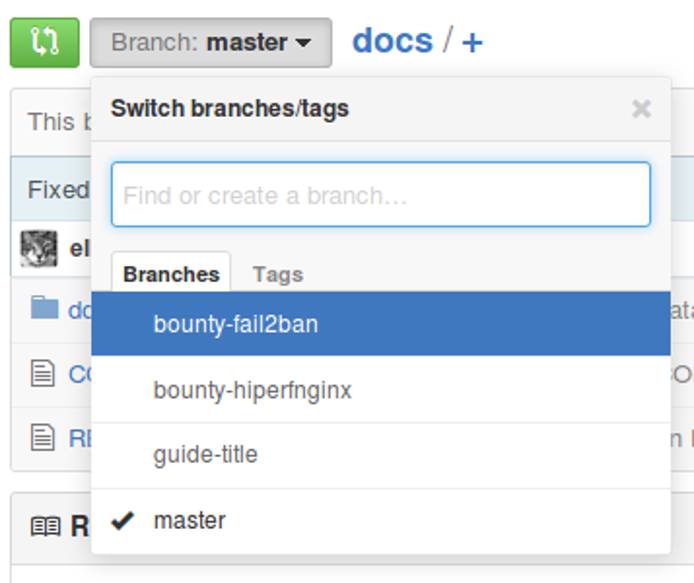
Task: Click the plus icon to create new file
Action: point(472,43)
